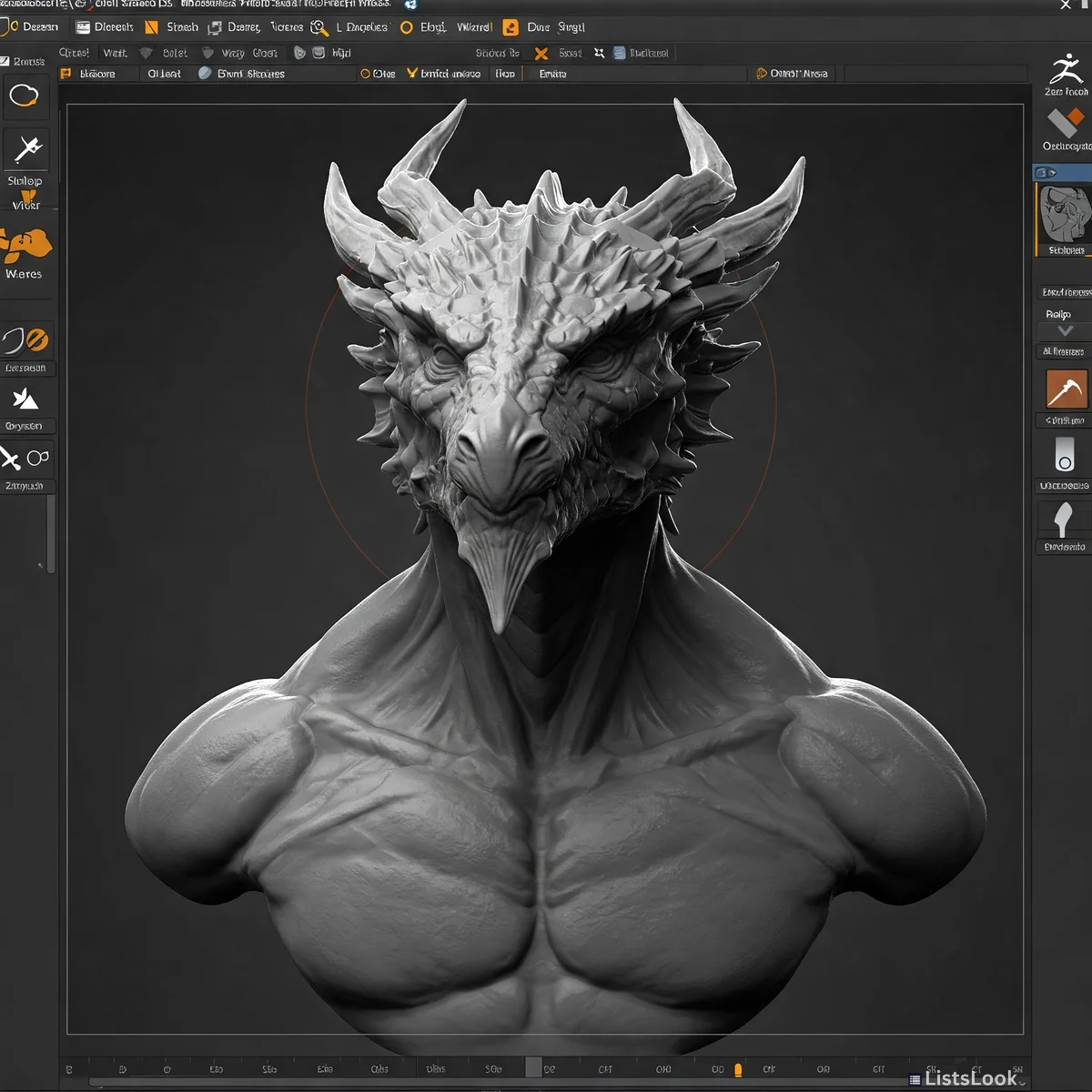The image size is (1092, 1092).
Task: Click the Al fraeness button
Action: [x=1063, y=351]
